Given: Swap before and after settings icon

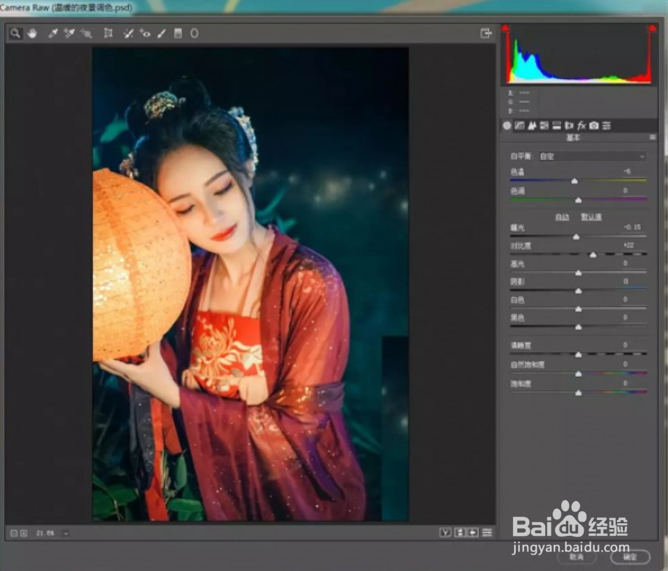Looking at the screenshot, I should 460,532.
